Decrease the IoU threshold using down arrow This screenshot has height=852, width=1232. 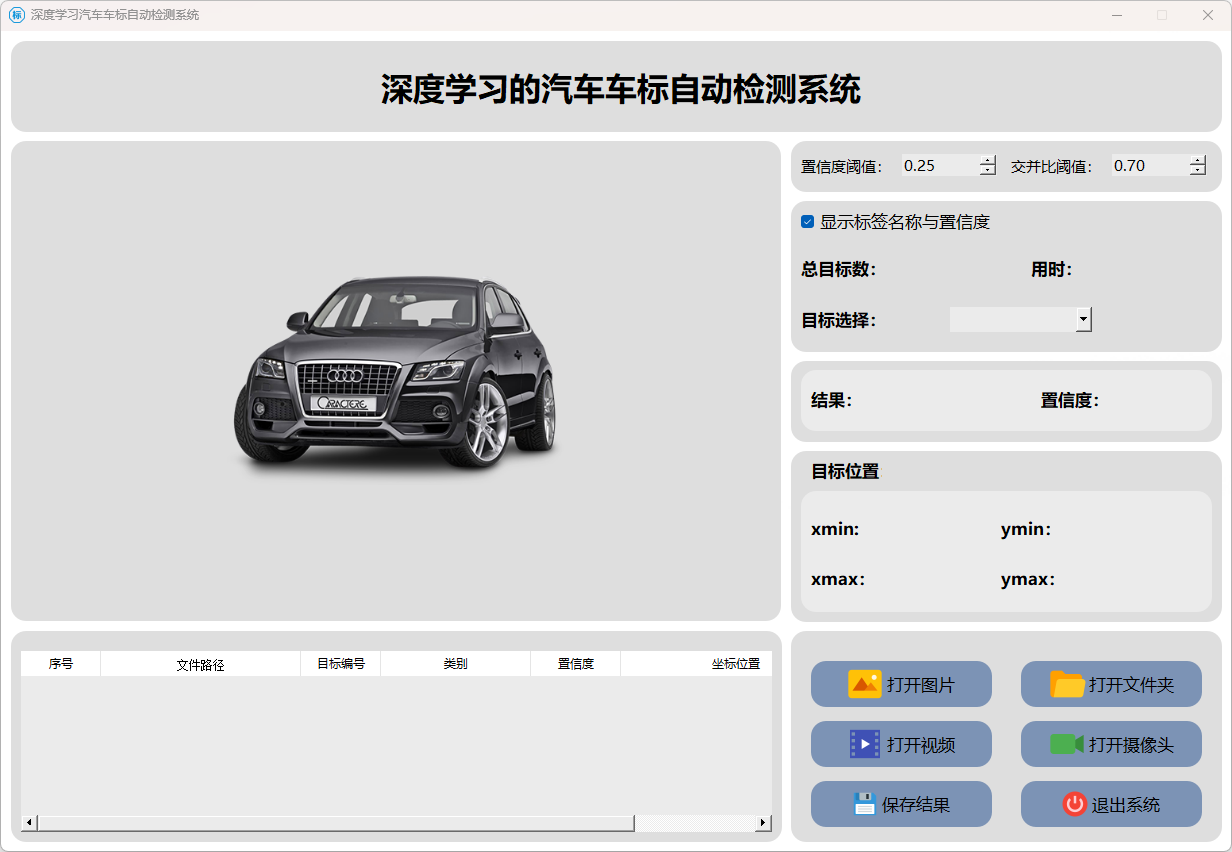(x=1197, y=171)
